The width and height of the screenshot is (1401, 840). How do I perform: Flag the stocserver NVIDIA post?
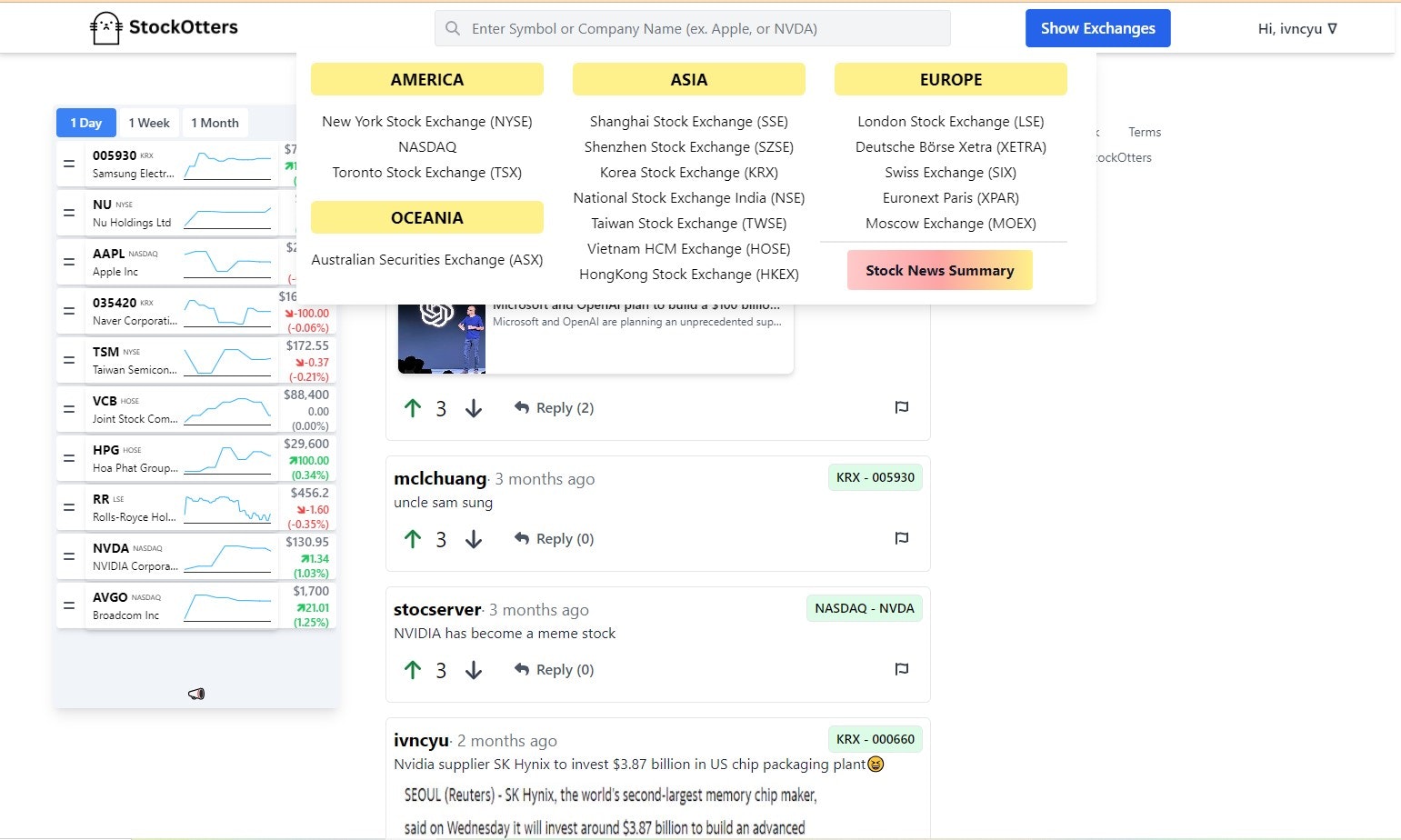coord(902,669)
